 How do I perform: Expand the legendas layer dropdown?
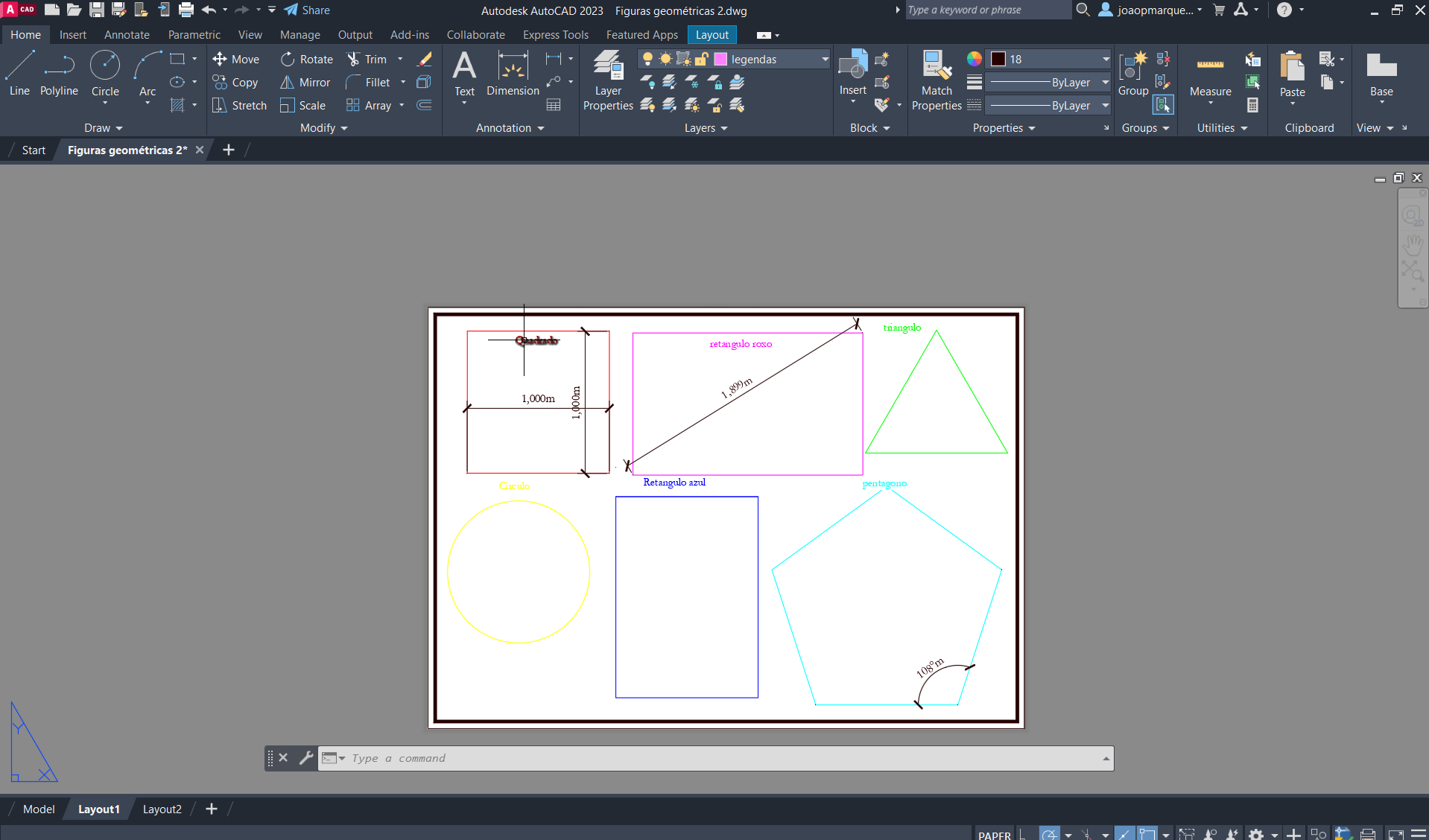tap(825, 60)
